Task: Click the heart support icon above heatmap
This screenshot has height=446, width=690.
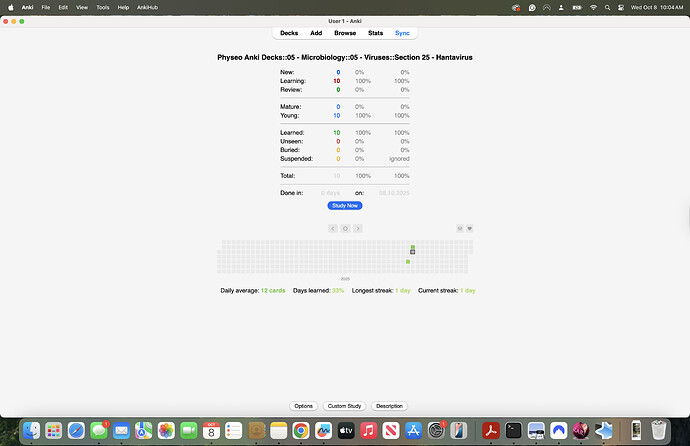Action: click(x=470, y=228)
